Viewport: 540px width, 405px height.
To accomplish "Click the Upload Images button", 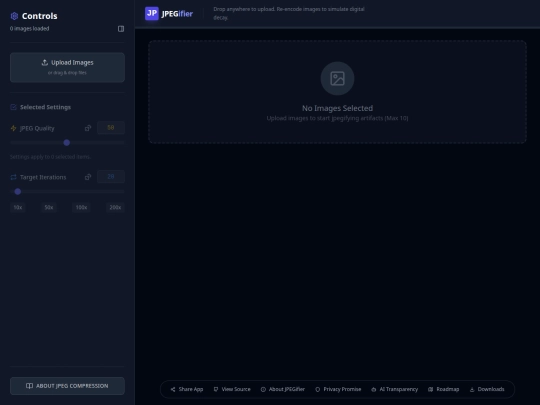I will (x=67, y=68).
